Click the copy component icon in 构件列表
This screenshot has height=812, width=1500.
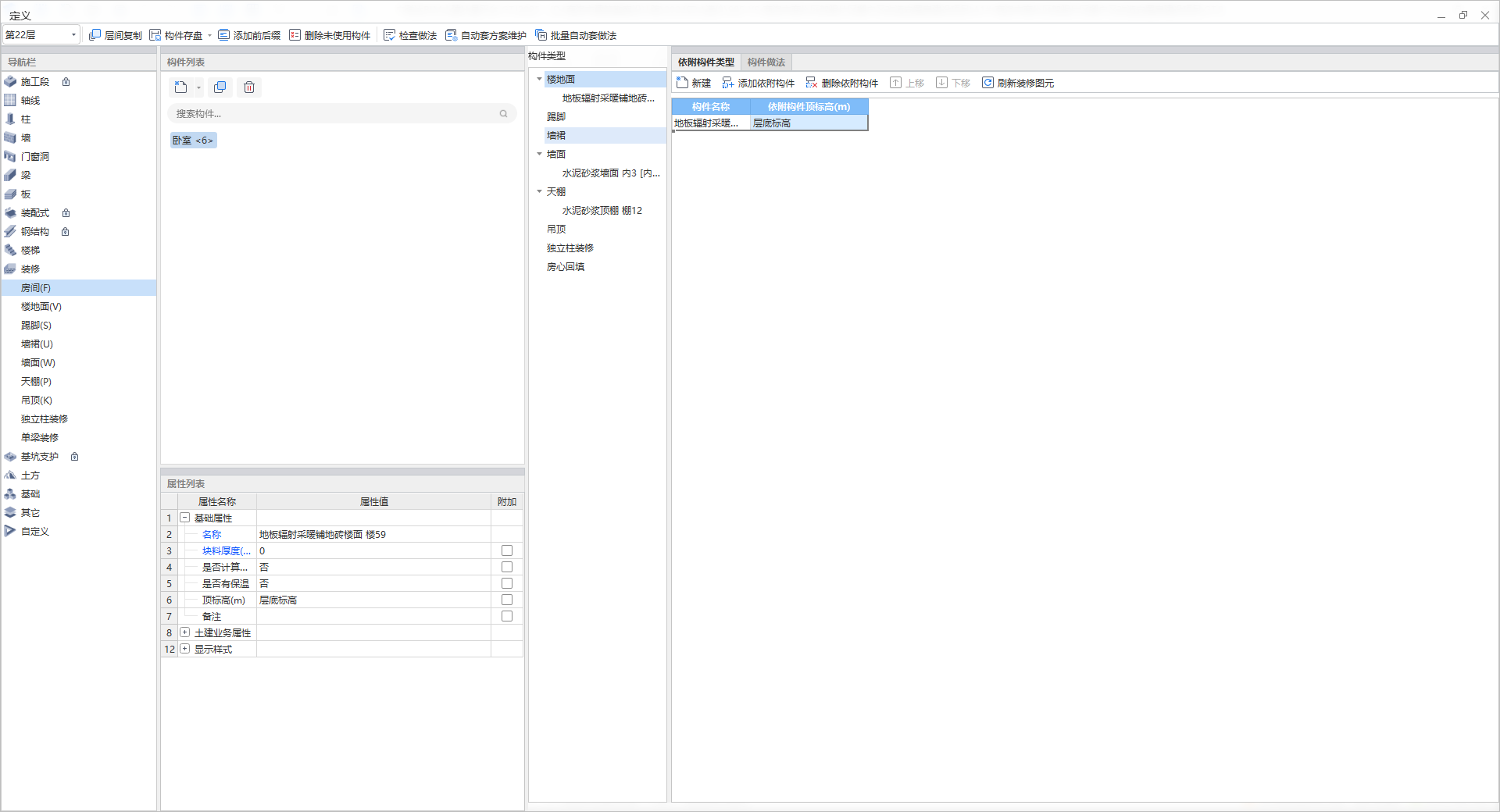(x=220, y=87)
